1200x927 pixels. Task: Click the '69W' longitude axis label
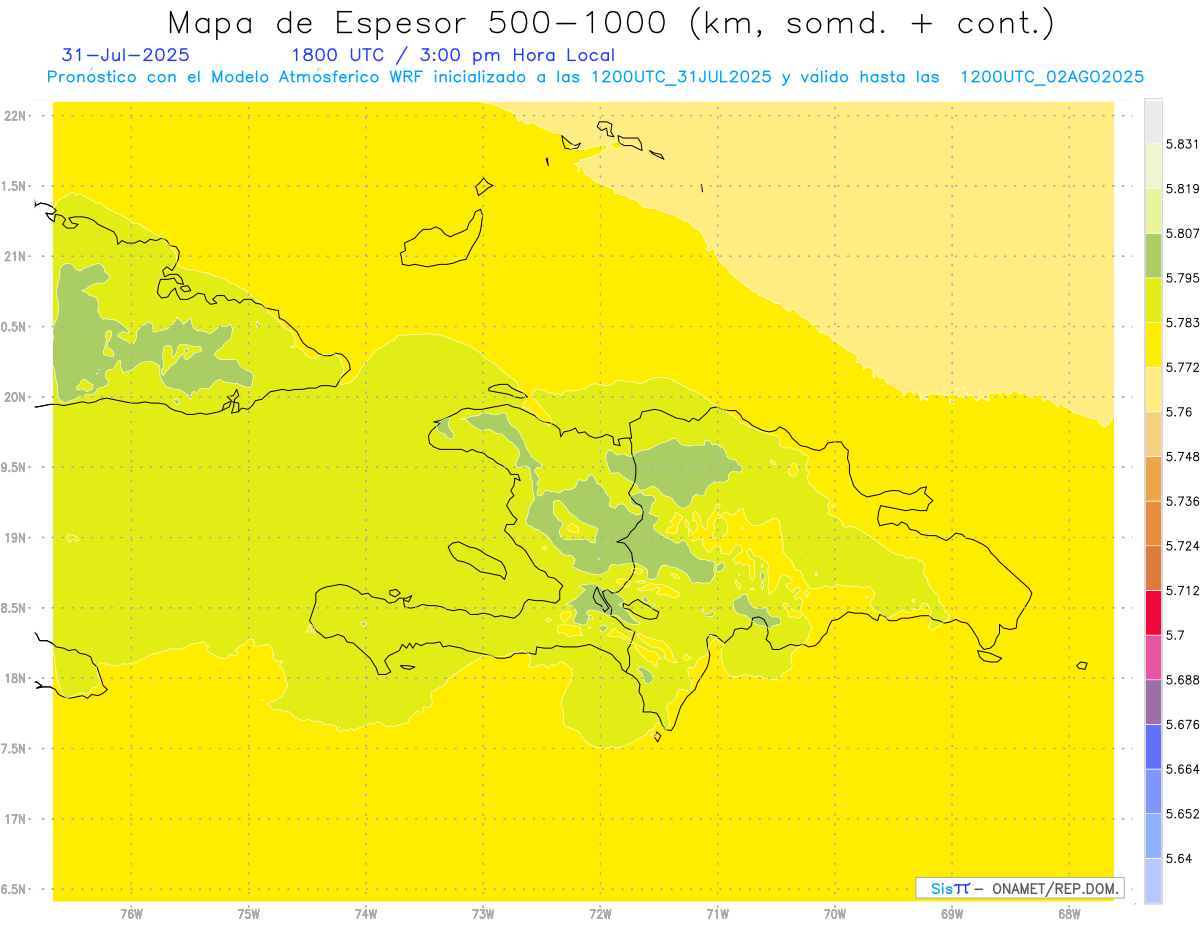point(952,915)
